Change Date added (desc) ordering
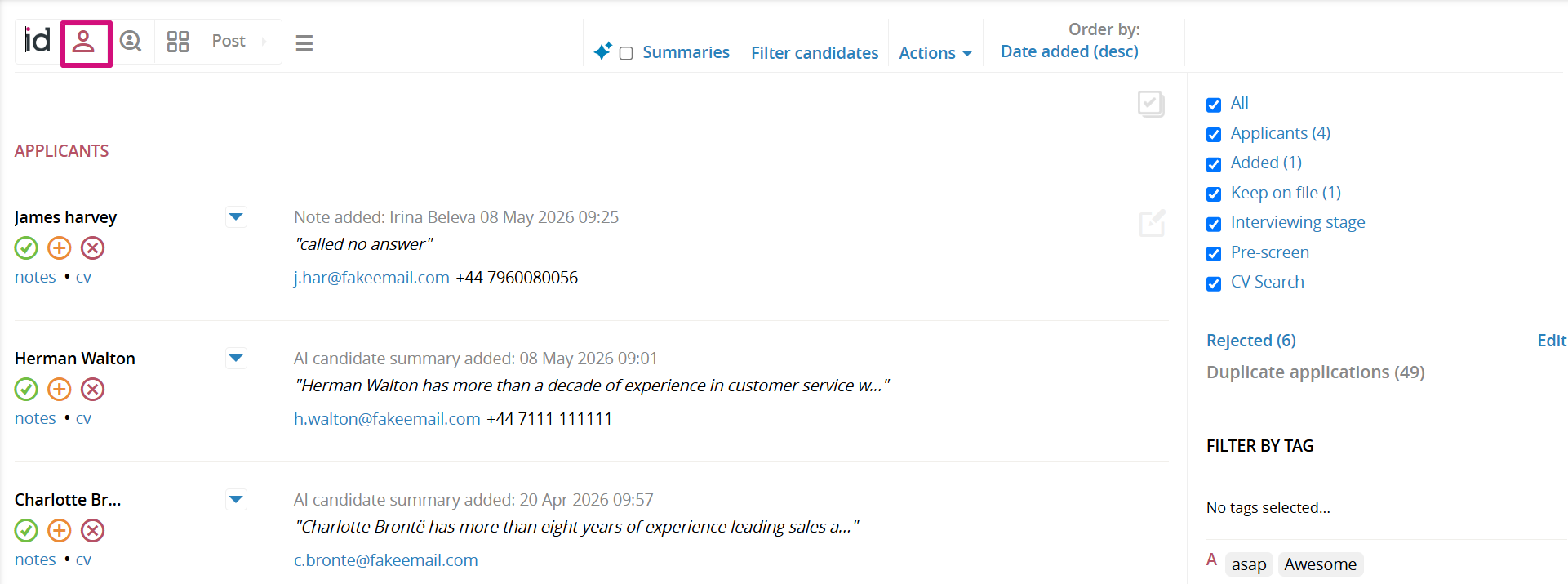 [1069, 51]
